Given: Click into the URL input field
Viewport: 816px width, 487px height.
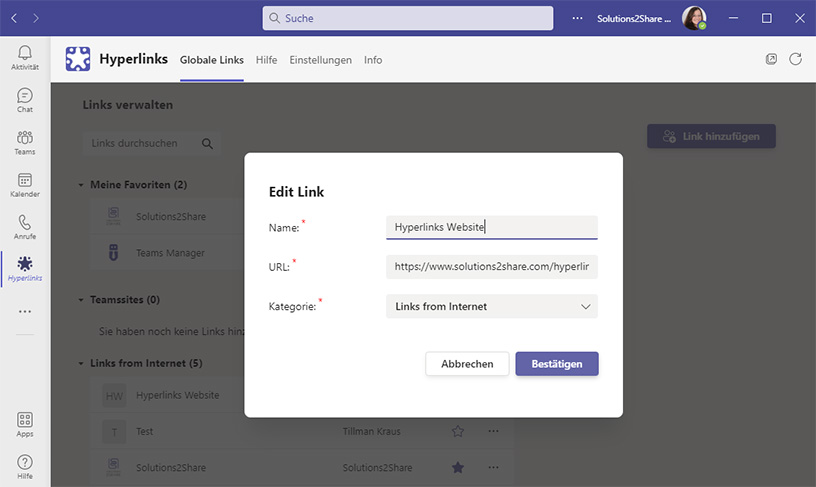Looking at the screenshot, I should click(492, 267).
